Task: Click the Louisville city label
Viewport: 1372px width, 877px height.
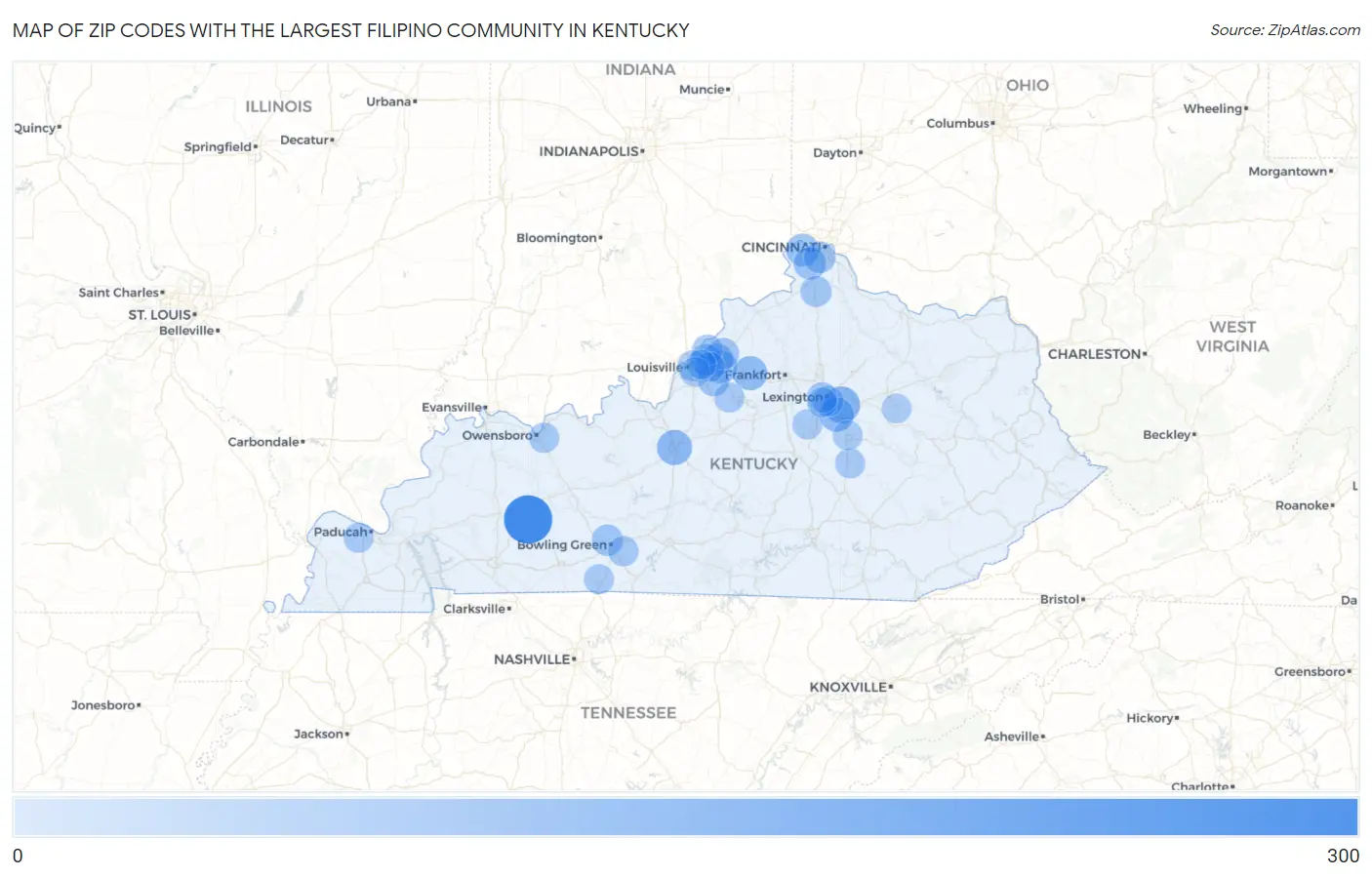Action: click(656, 368)
